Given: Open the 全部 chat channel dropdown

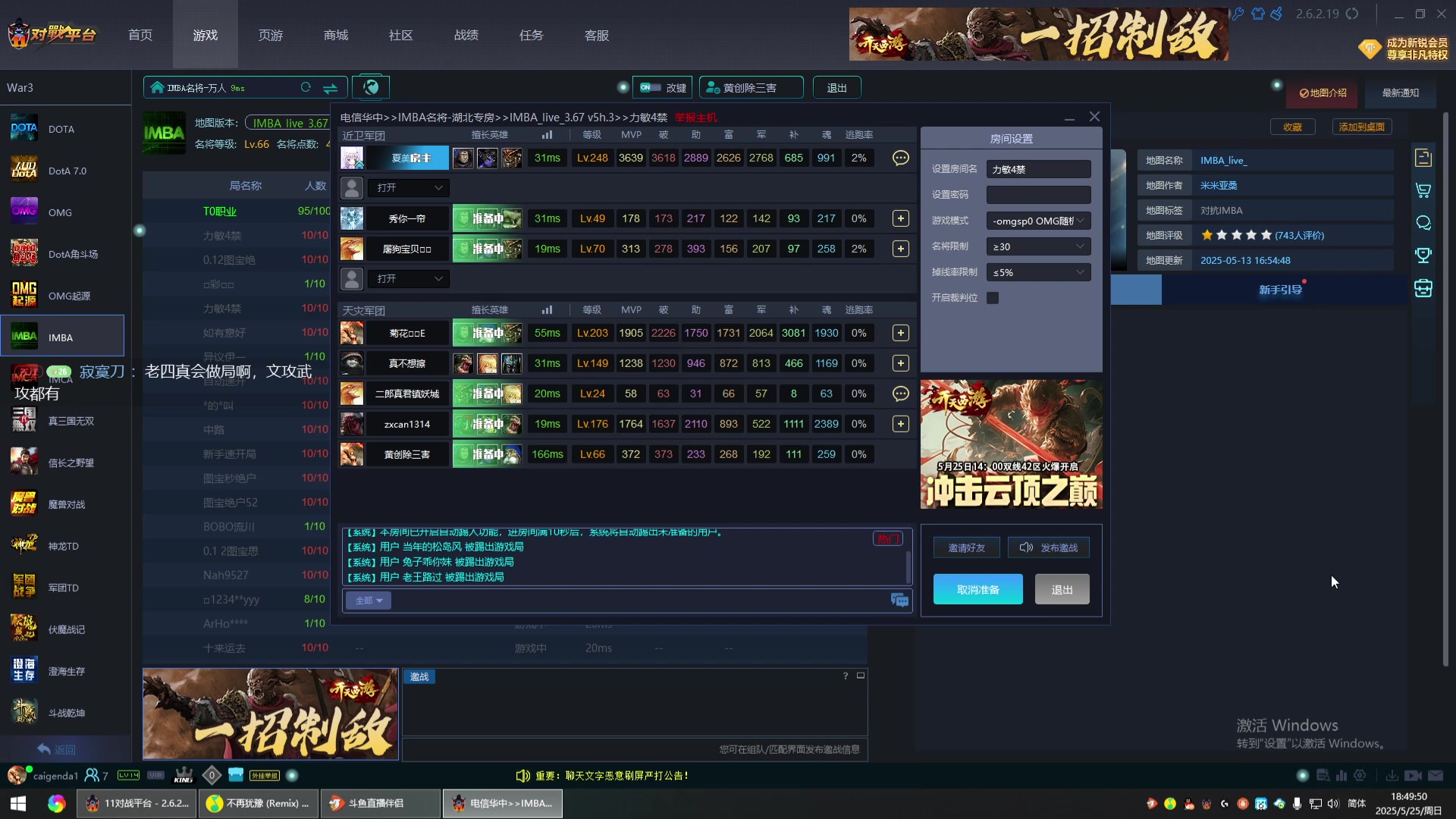Looking at the screenshot, I should [x=369, y=601].
